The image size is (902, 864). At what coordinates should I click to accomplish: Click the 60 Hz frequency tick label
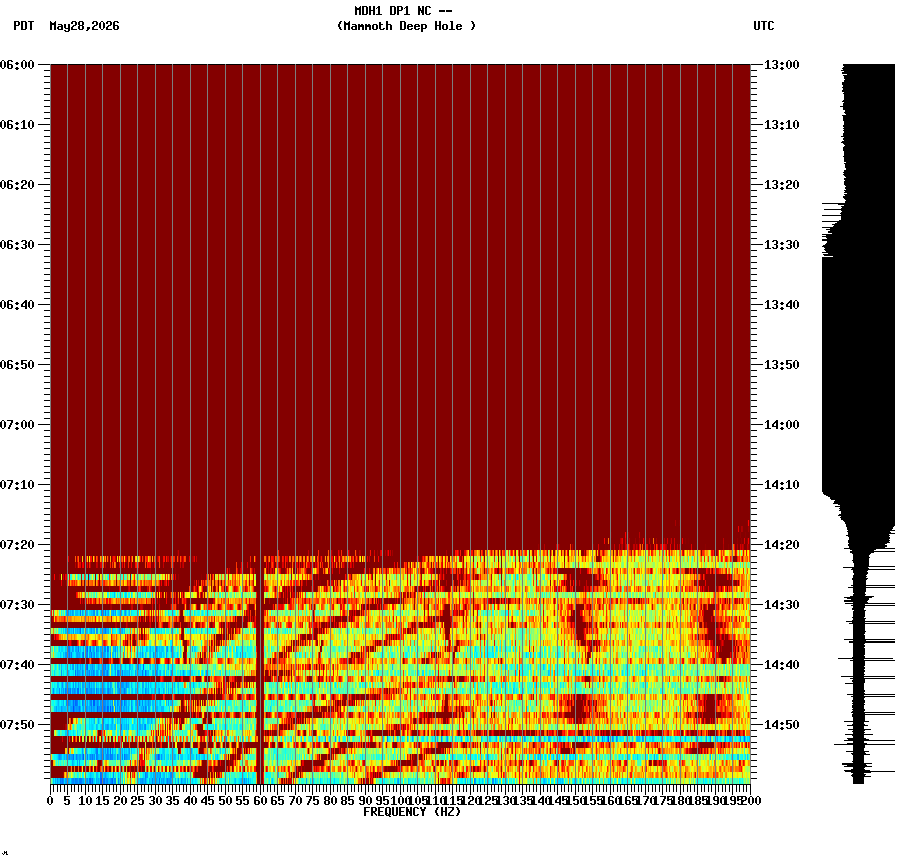(x=260, y=801)
